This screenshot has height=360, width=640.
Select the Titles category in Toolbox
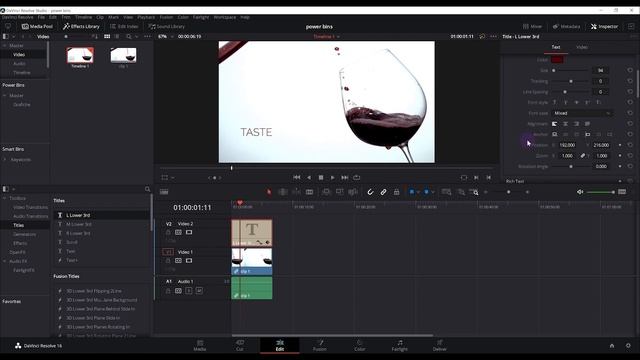pyautogui.click(x=18, y=225)
